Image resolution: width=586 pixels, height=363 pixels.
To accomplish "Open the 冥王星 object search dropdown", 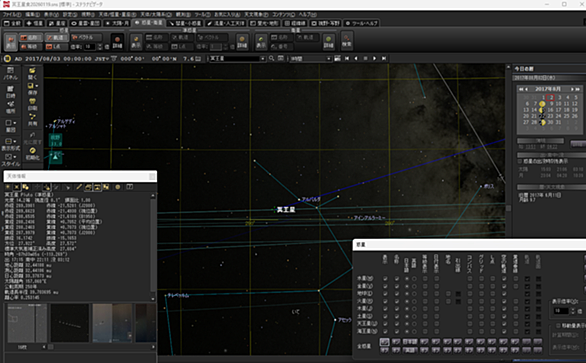I will pyautogui.click(x=263, y=59).
